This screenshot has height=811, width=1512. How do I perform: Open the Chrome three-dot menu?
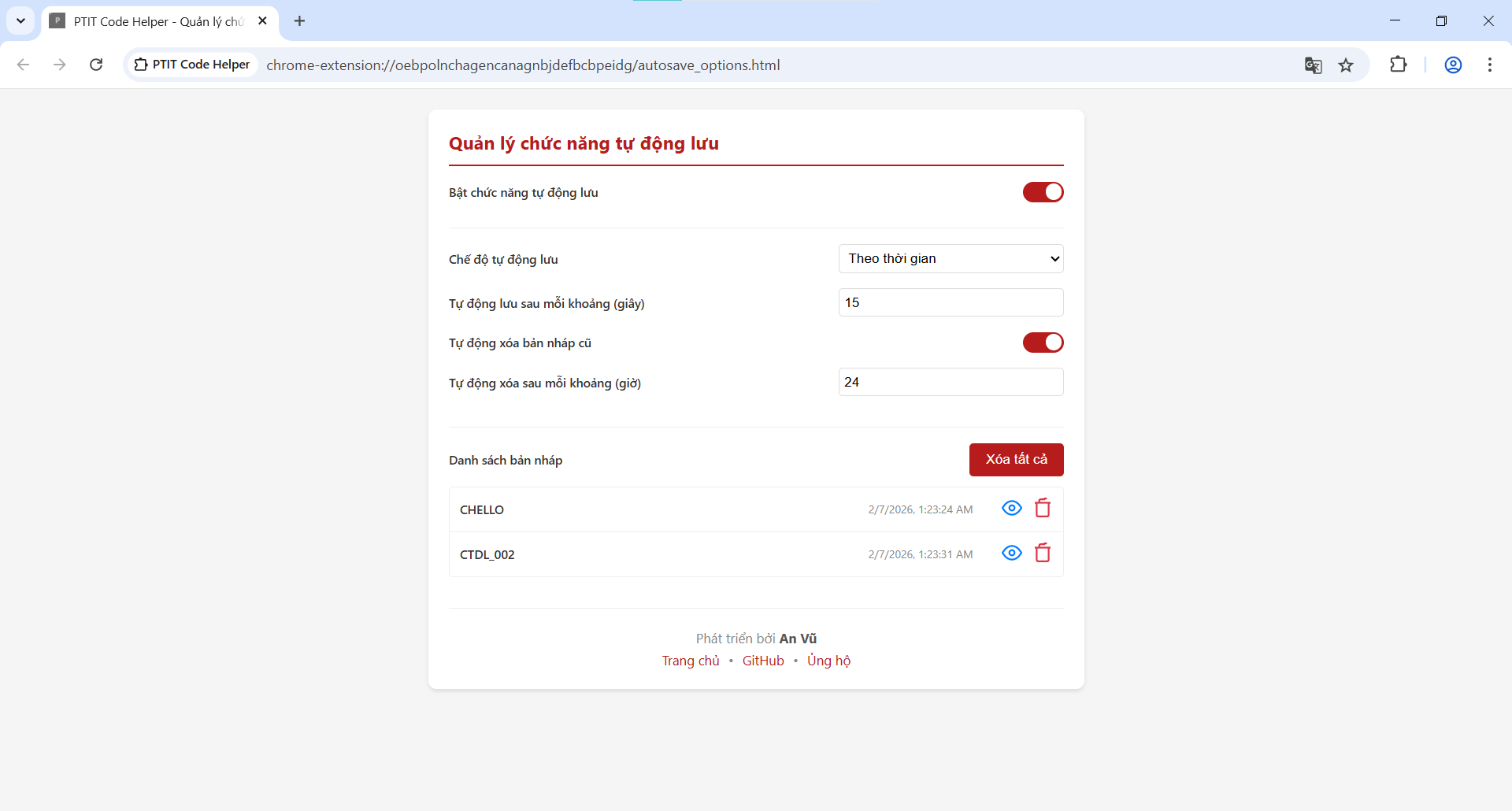pyautogui.click(x=1489, y=65)
